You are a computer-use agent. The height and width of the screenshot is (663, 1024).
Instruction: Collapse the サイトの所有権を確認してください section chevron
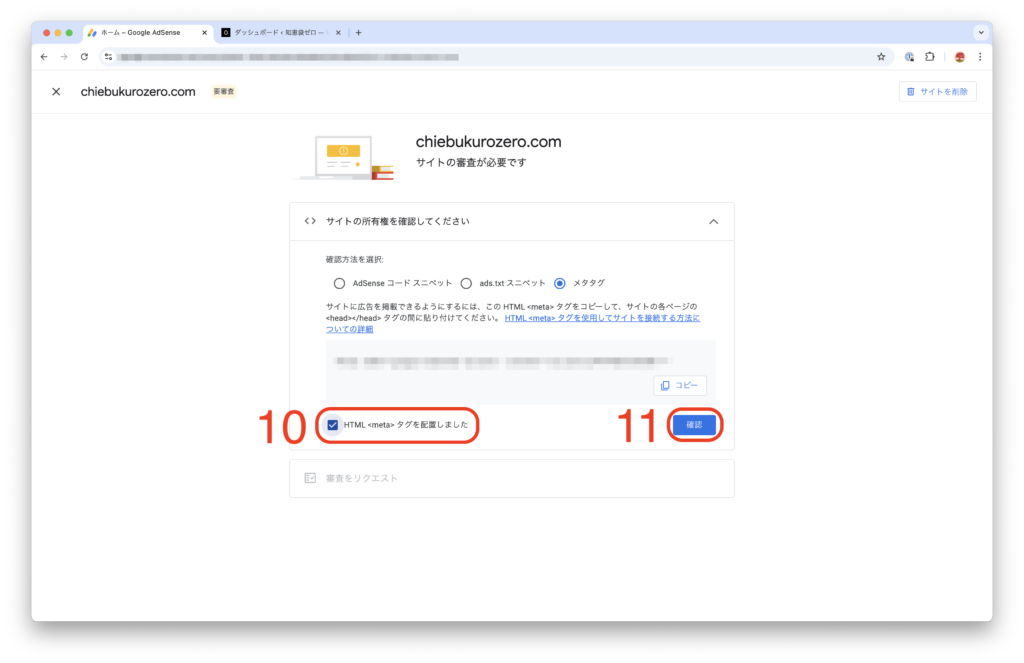click(x=714, y=222)
